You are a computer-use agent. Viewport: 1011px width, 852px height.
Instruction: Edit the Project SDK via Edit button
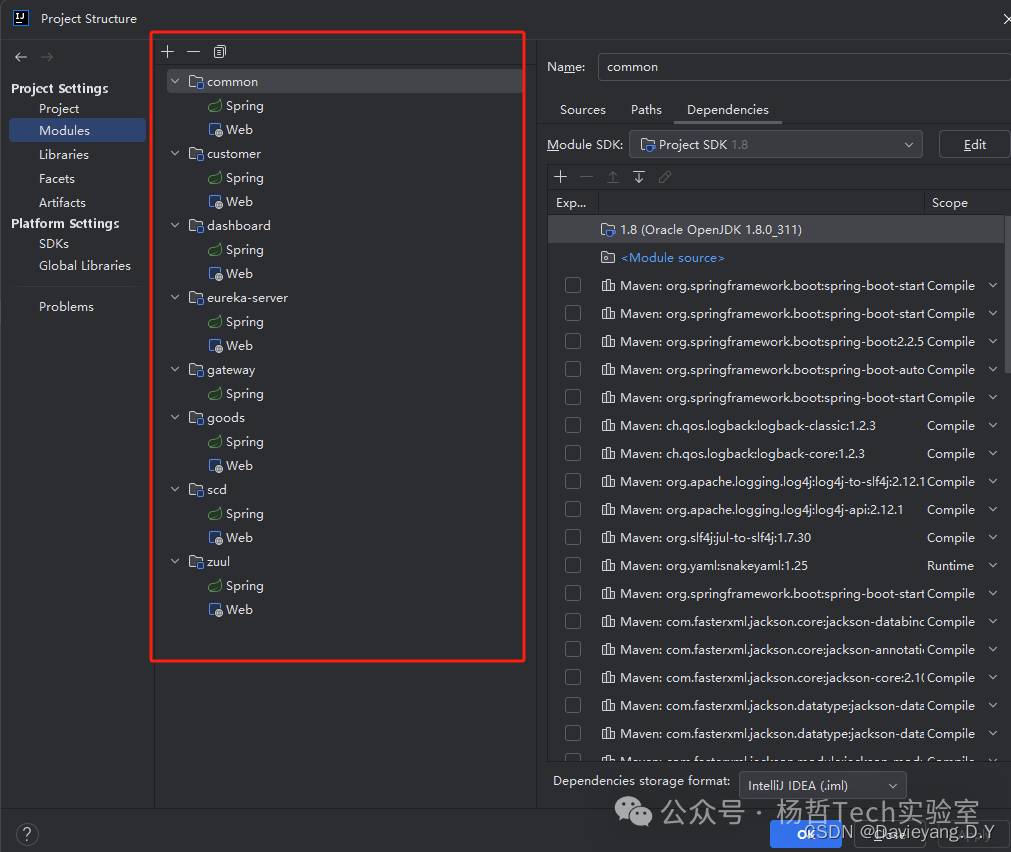point(973,144)
